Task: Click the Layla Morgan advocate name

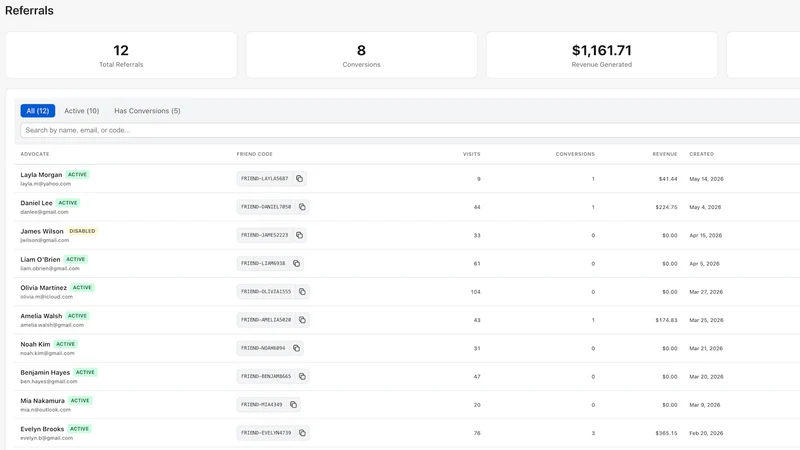Action: coord(41,174)
